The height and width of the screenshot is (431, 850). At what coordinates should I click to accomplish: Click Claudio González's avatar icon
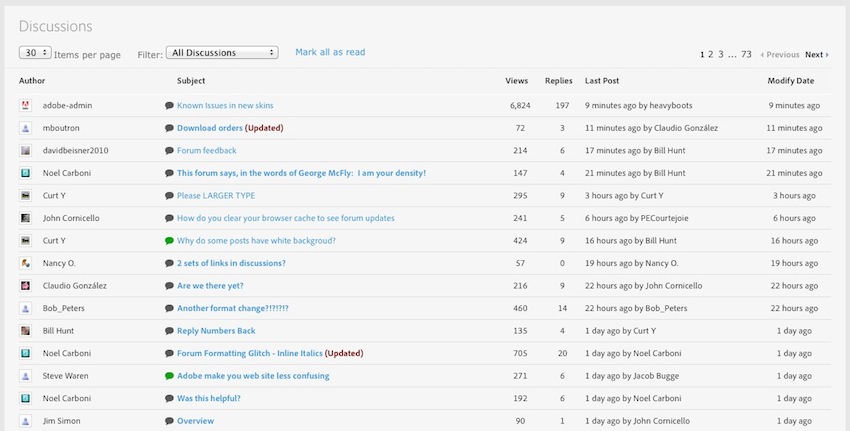tap(25, 286)
